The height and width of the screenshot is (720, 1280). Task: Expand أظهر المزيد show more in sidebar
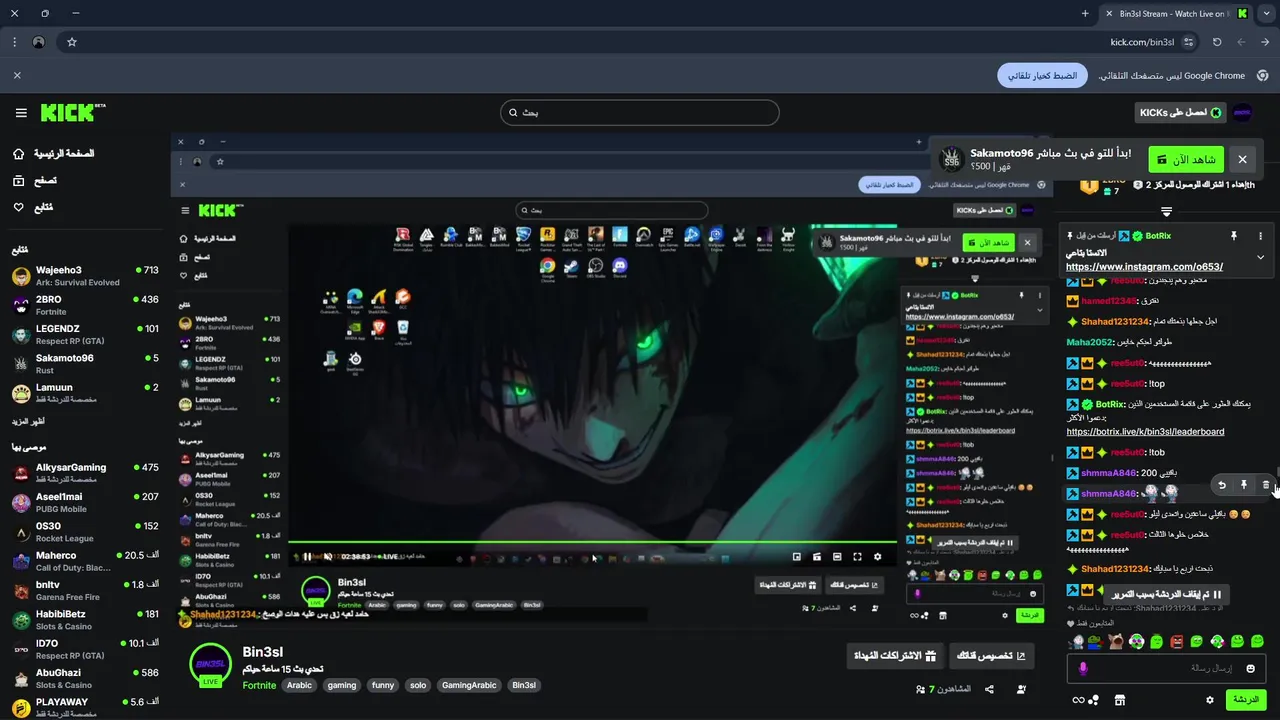29,421
